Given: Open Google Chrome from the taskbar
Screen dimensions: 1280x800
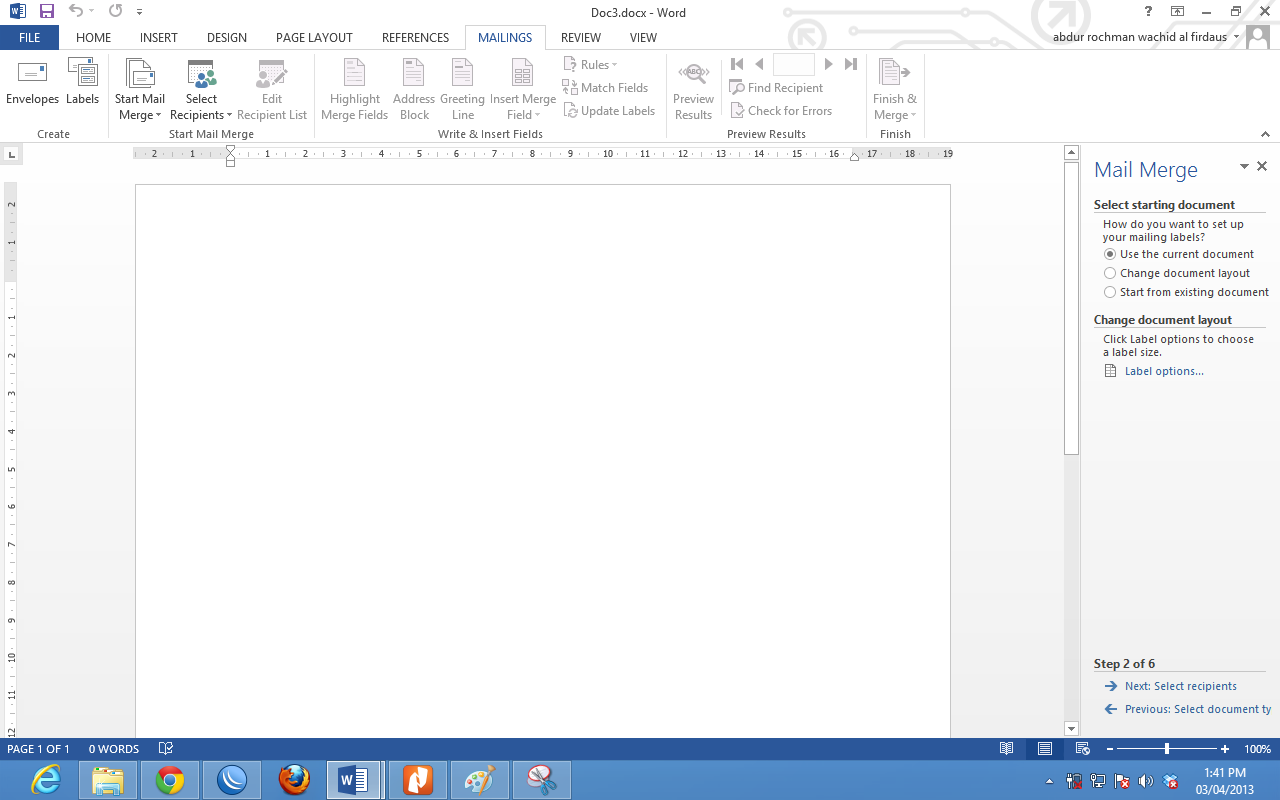Looking at the screenshot, I should pyautogui.click(x=170, y=780).
